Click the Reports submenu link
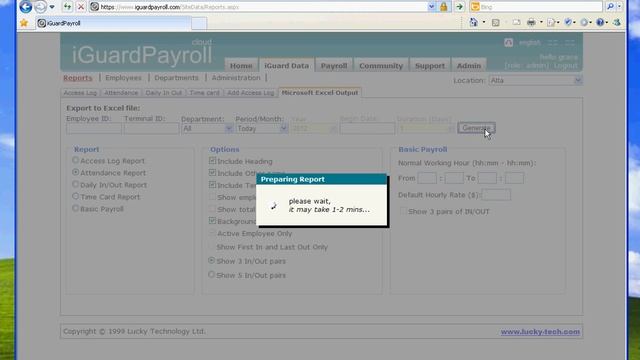The width and height of the screenshot is (640, 360). pos(78,78)
